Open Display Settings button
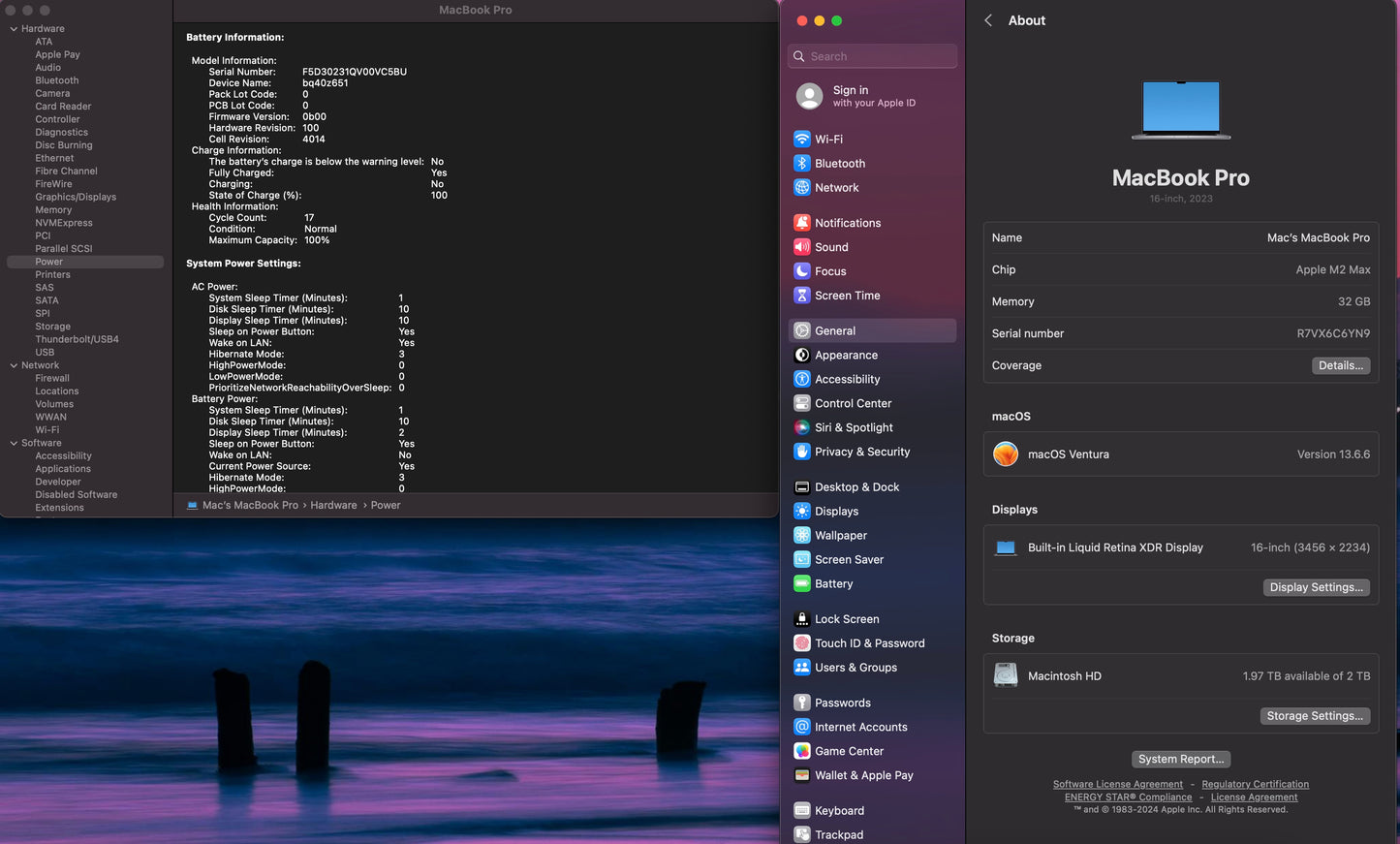 [1316, 587]
